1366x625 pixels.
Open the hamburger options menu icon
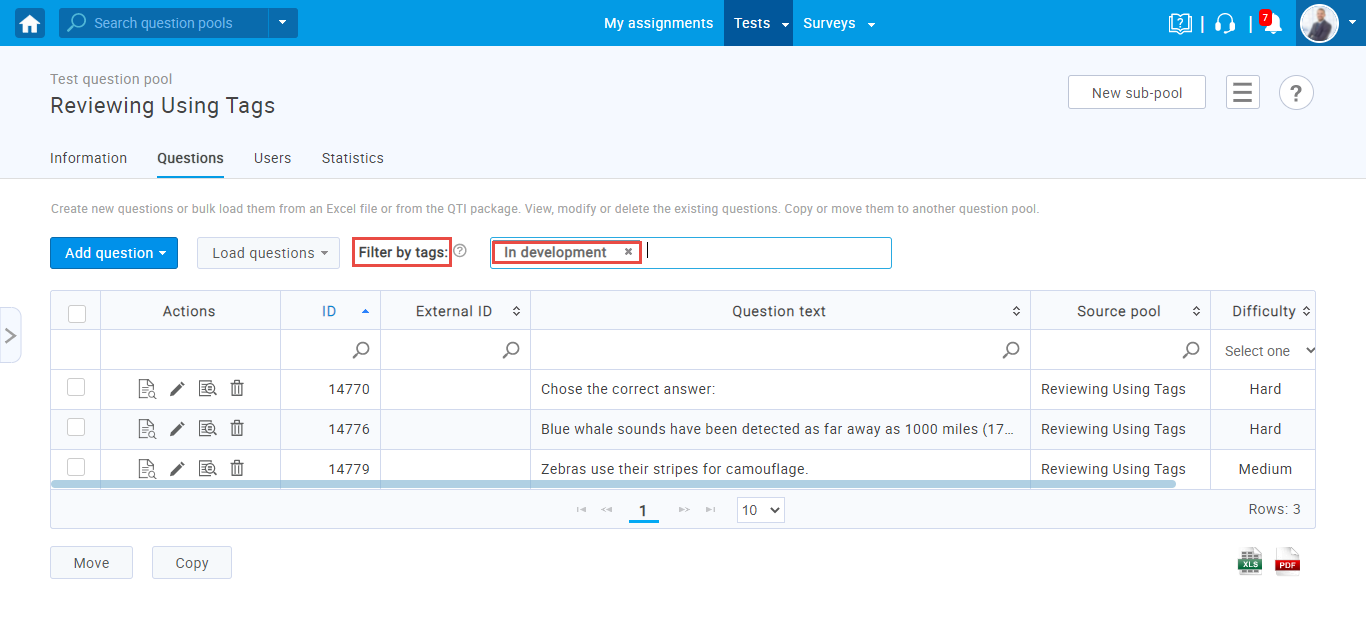pos(1242,93)
